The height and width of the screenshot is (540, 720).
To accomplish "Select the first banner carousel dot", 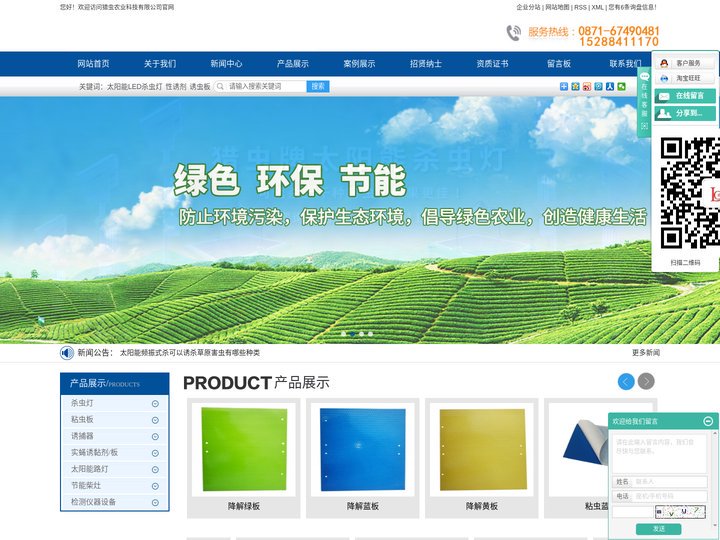I will 343,334.
